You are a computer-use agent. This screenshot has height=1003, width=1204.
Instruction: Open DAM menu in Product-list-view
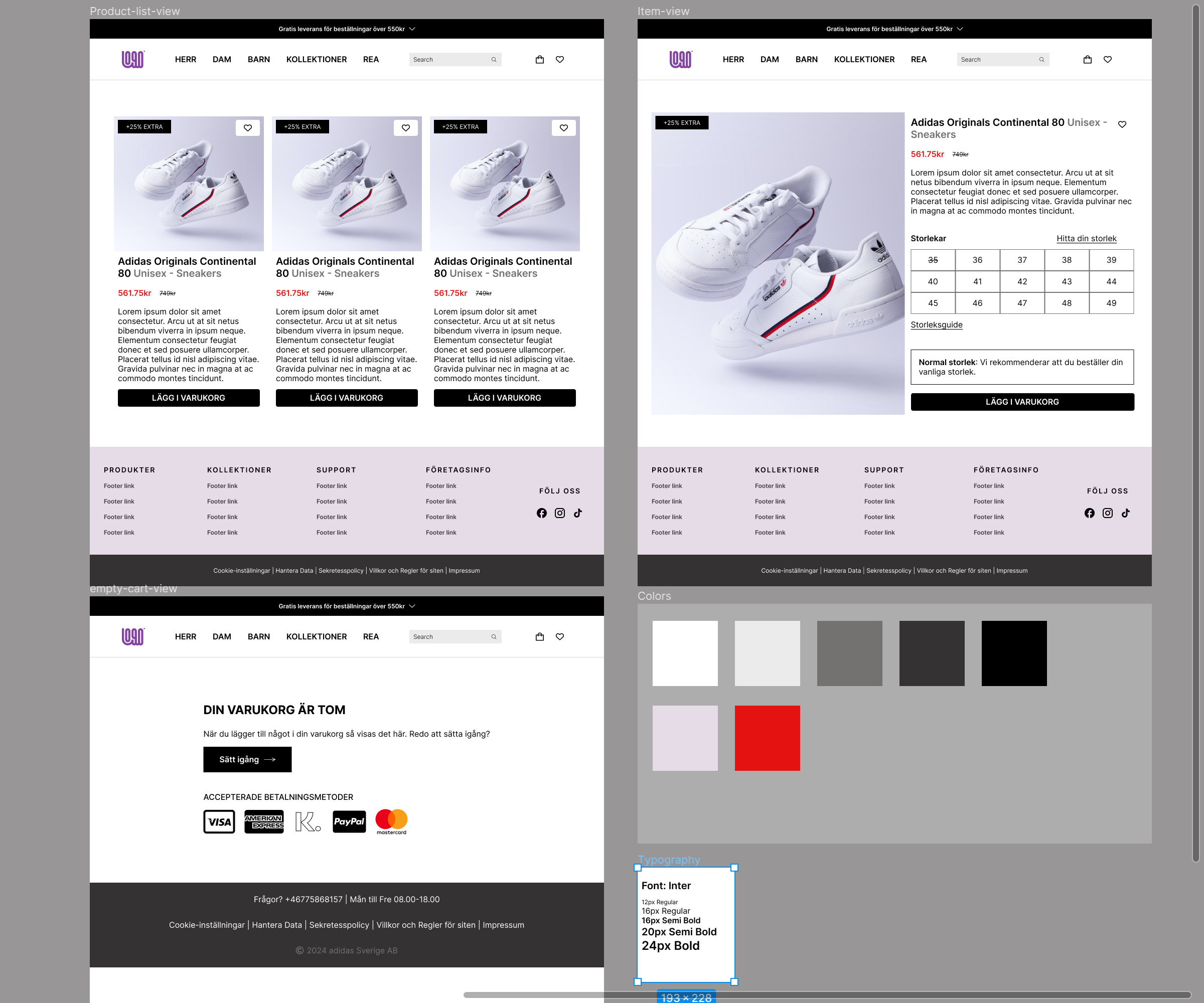222,59
